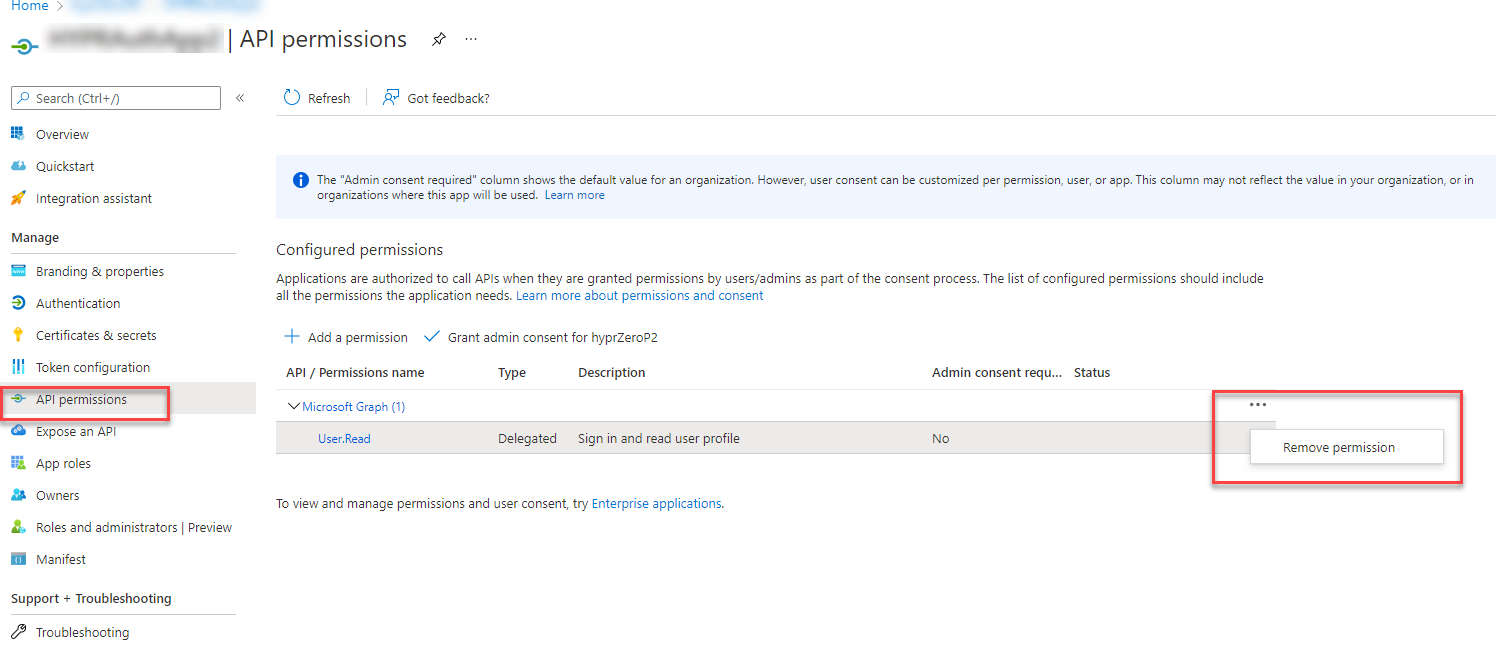Click the Status column header

tap(1092, 373)
